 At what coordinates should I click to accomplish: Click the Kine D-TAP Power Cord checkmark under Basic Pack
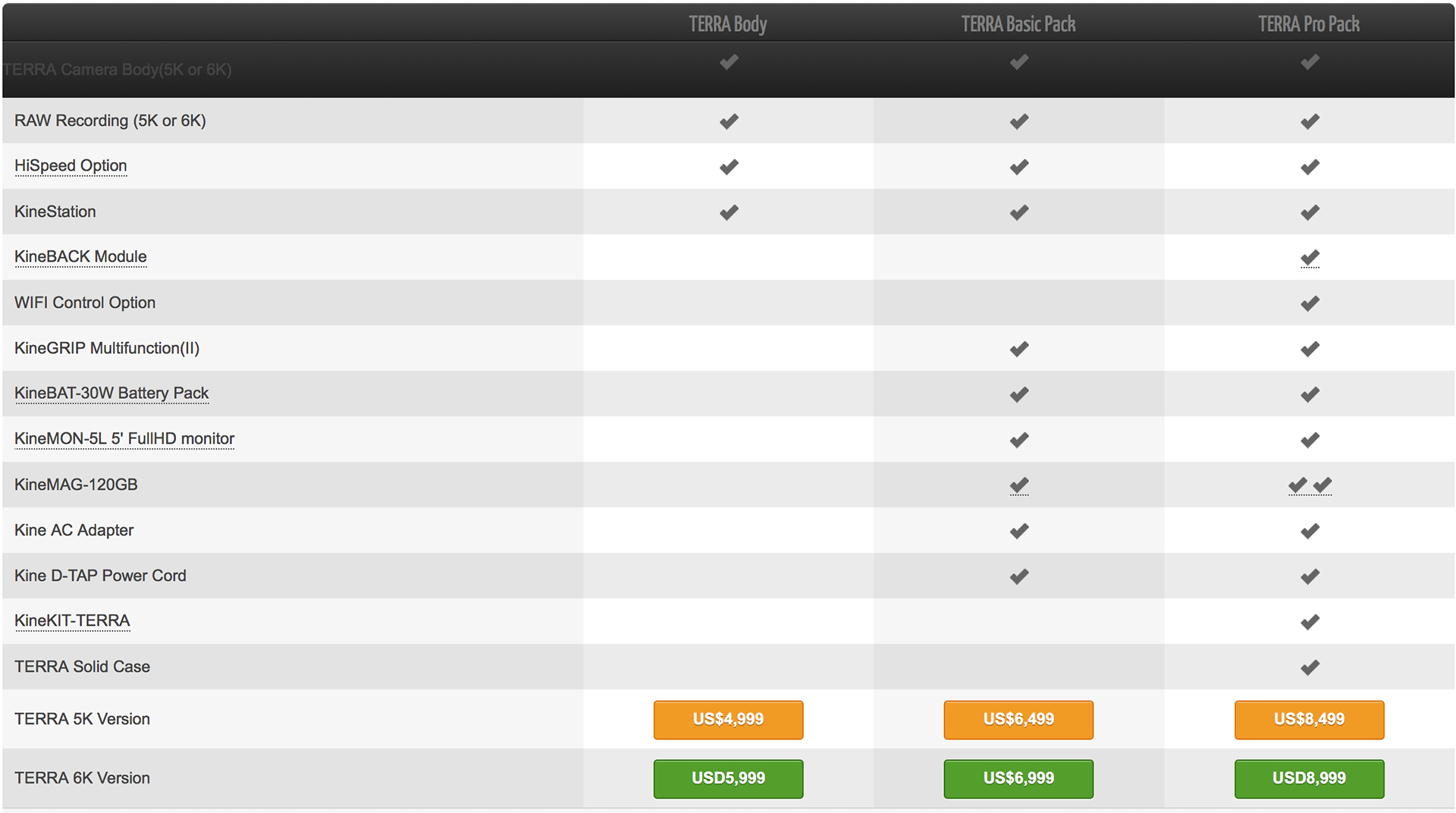point(1019,576)
